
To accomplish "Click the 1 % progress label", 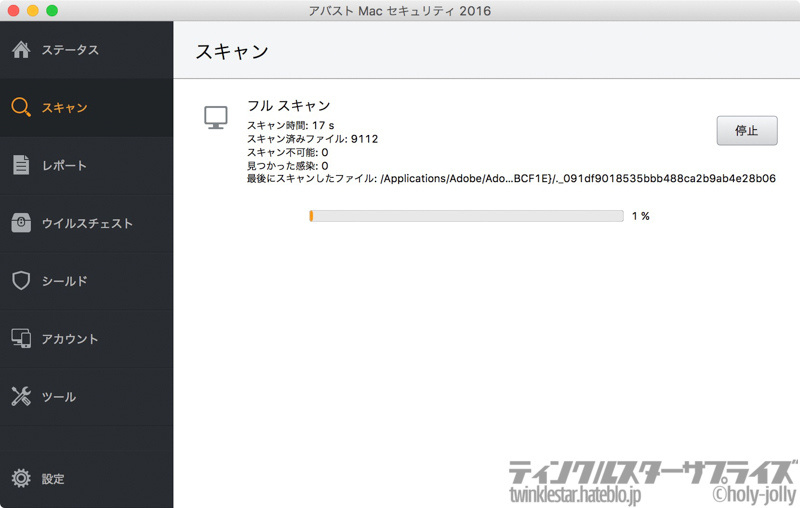I will coord(641,216).
